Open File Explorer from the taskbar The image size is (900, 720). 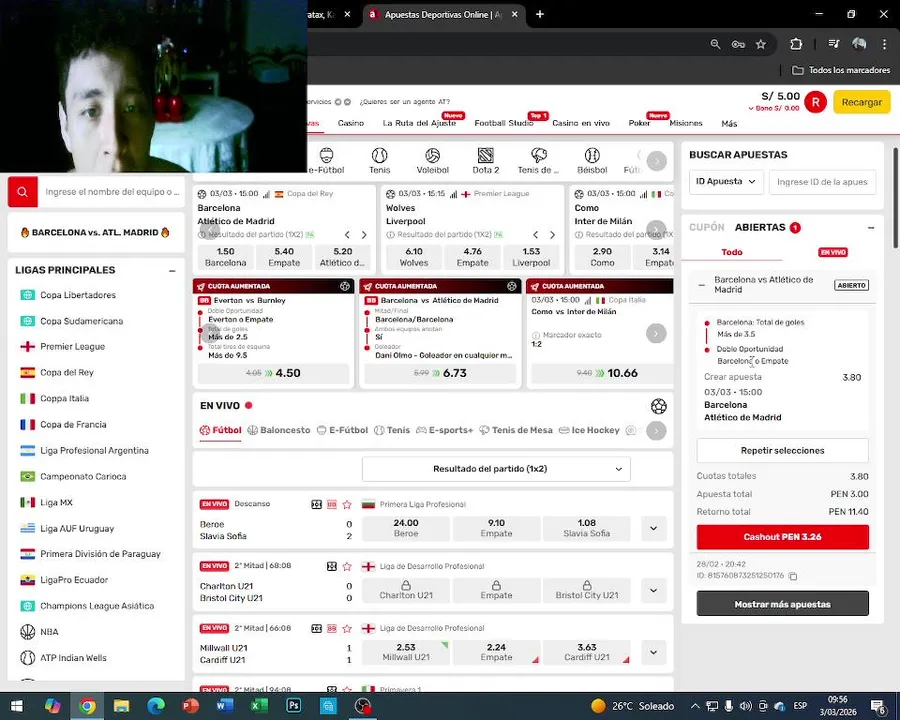[121, 705]
